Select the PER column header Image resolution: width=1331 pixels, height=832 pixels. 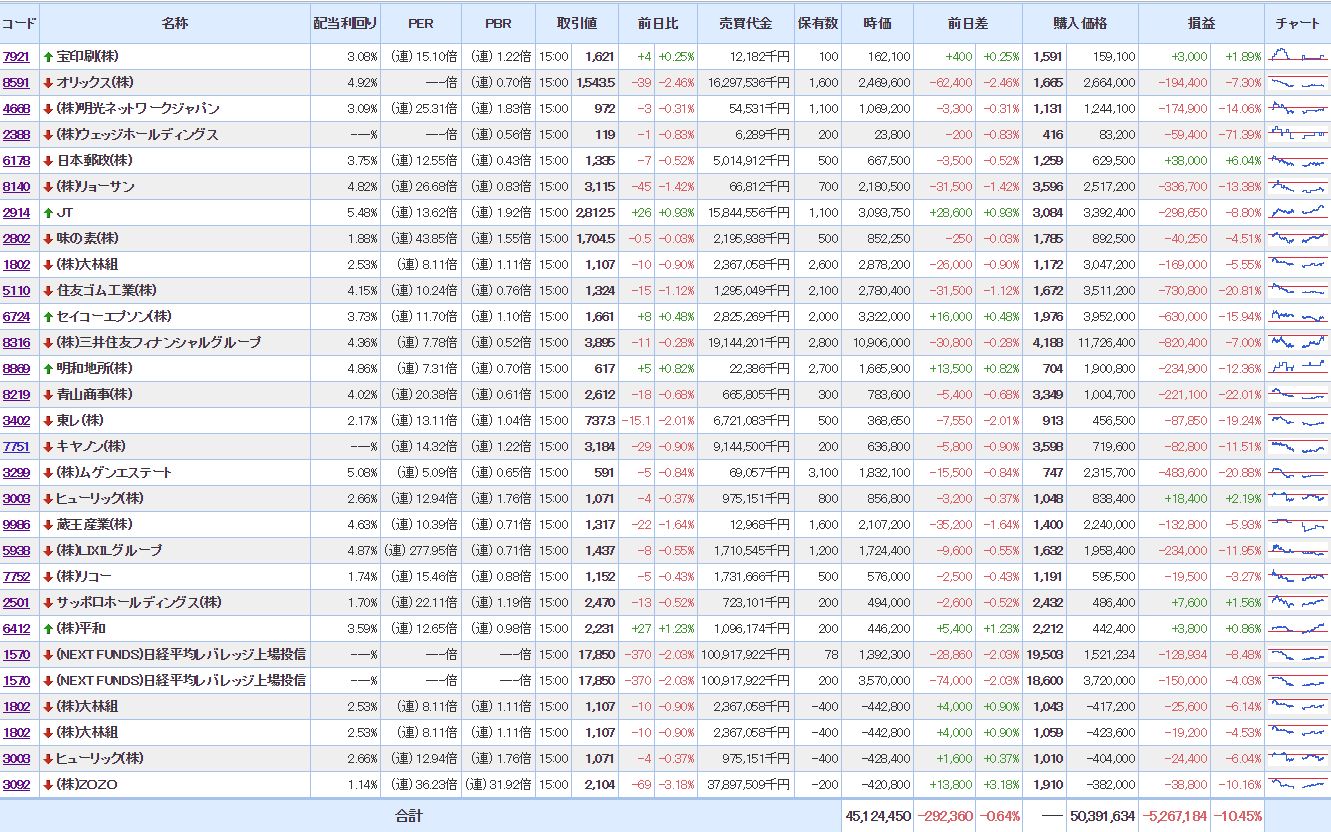[x=421, y=23]
